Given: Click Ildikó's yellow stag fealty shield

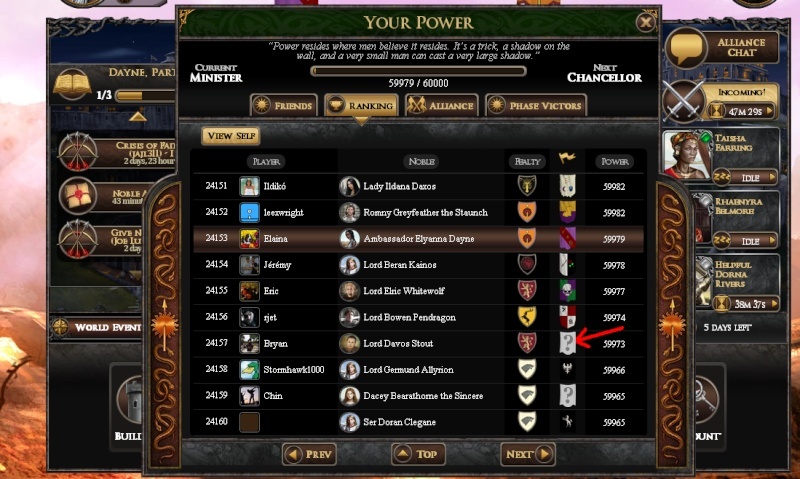Looking at the screenshot, I should point(527,186).
